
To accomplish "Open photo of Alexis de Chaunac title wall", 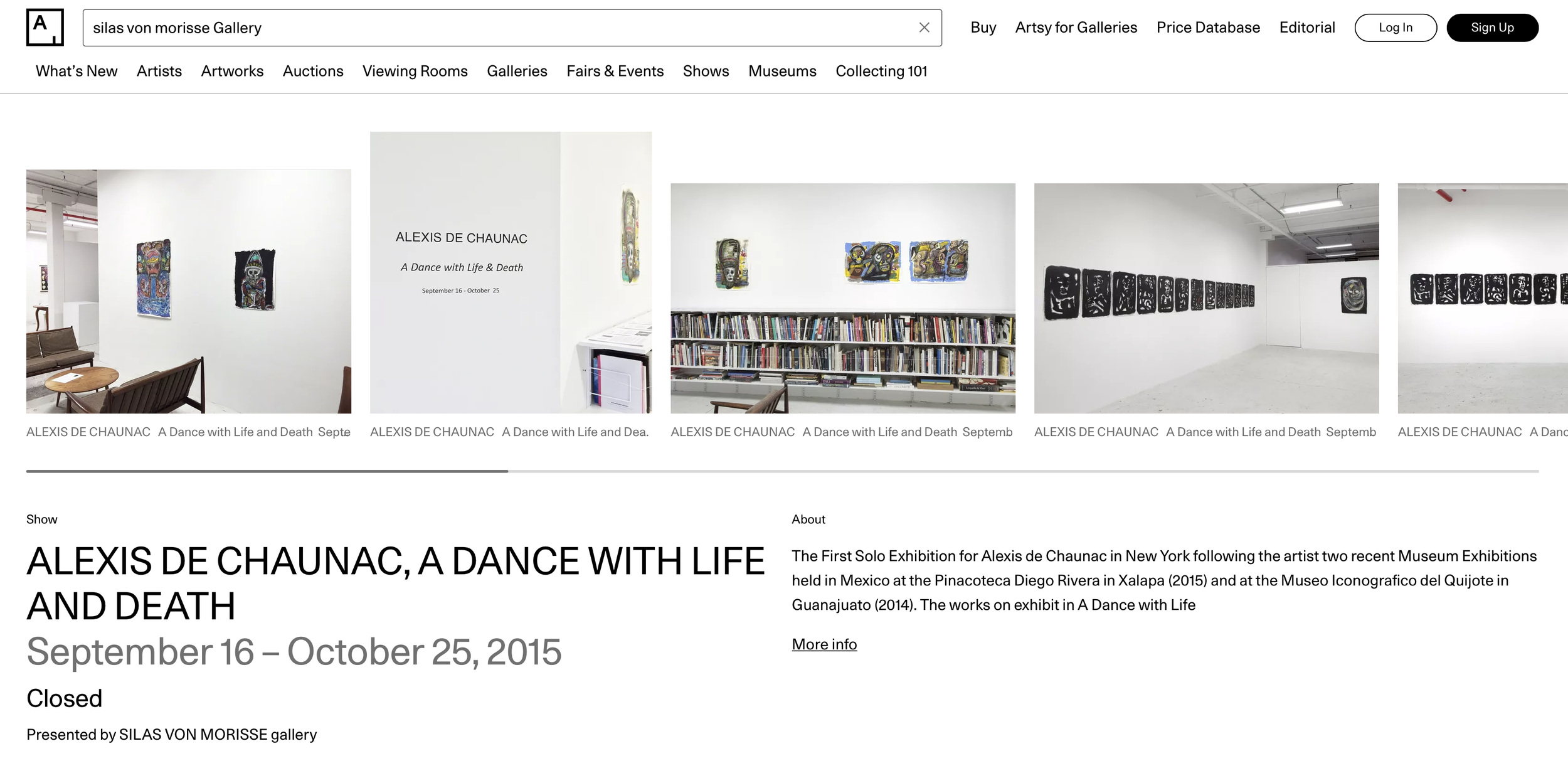I will 511,272.
